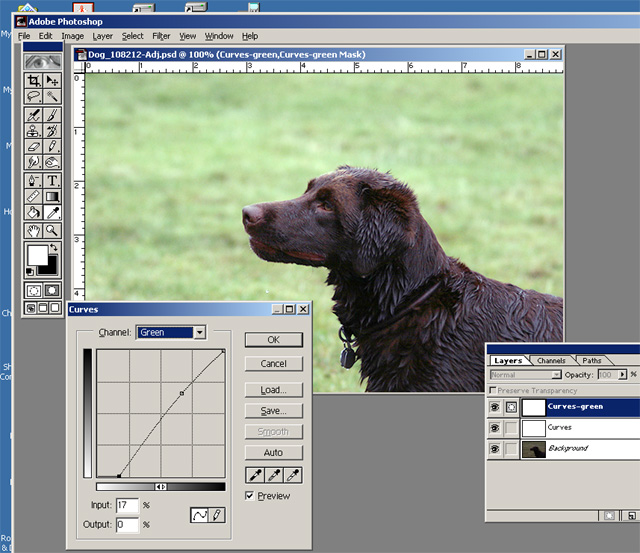
Task: Pick the gray point eyedropper in Curves
Action: (x=274, y=475)
